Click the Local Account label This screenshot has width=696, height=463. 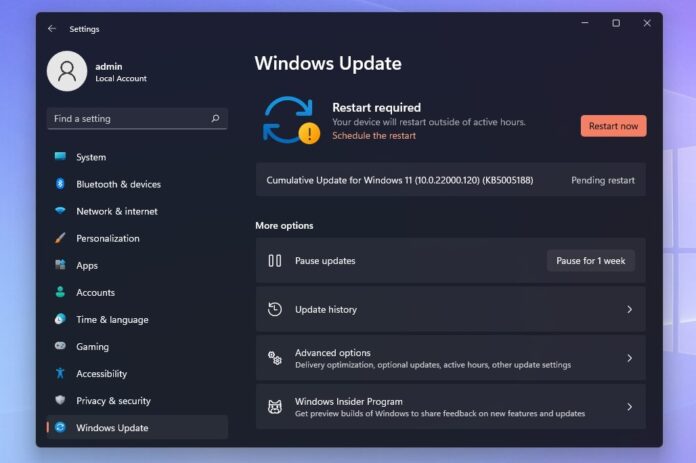point(121,79)
